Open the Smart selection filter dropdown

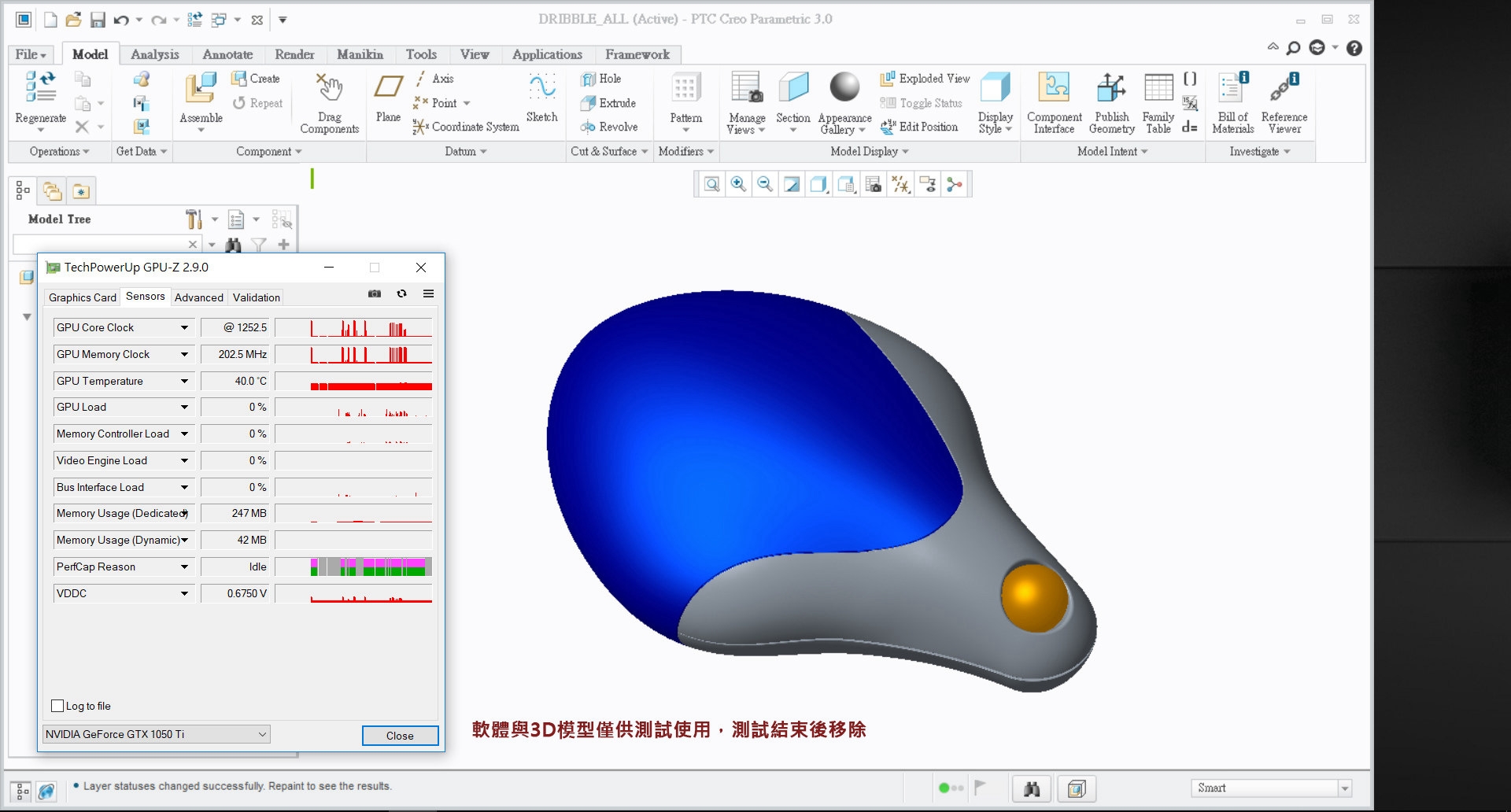[x=1345, y=788]
